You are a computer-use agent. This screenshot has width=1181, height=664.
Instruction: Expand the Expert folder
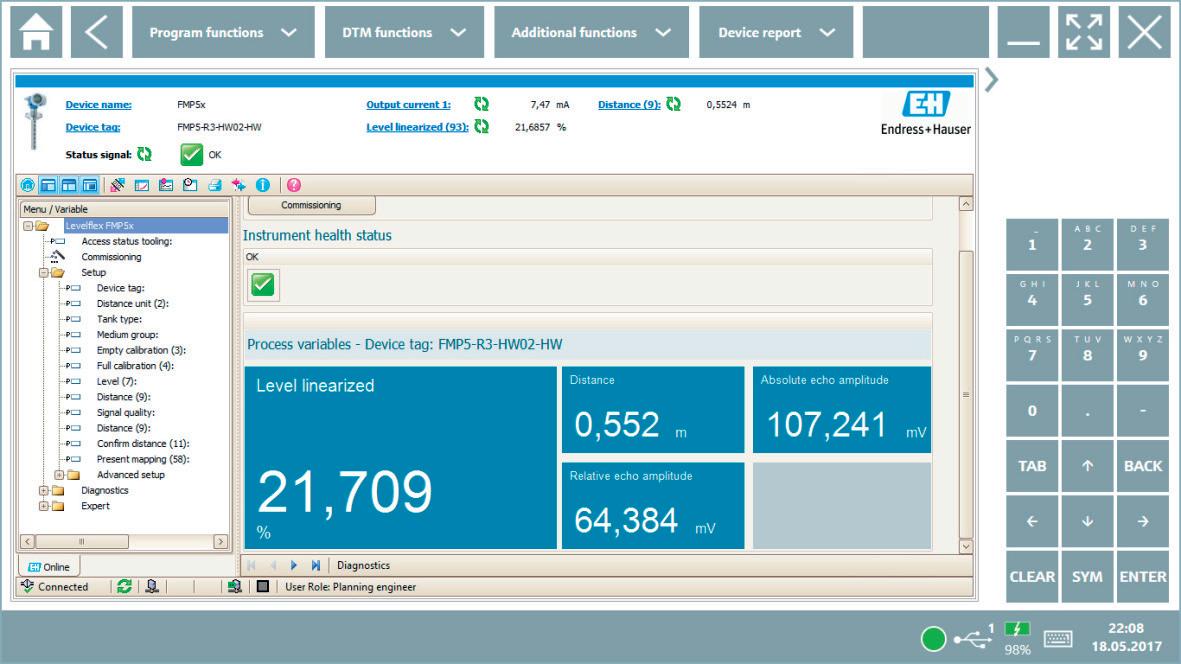[x=44, y=506]
